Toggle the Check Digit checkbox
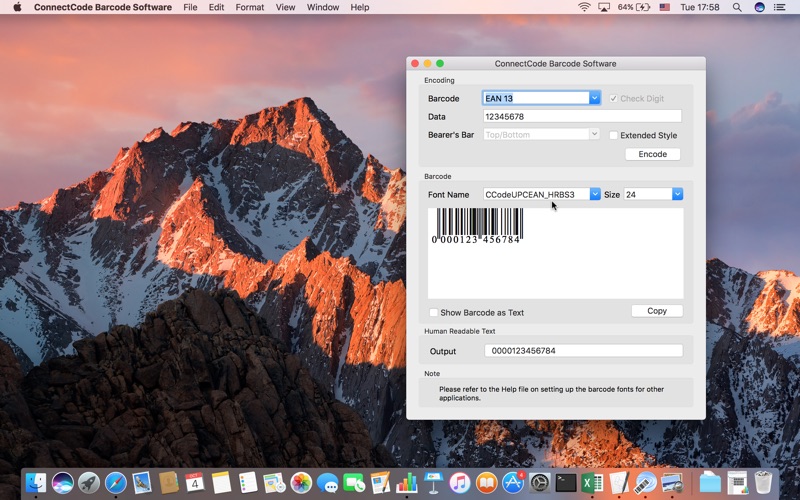 [x=613, y=98]
